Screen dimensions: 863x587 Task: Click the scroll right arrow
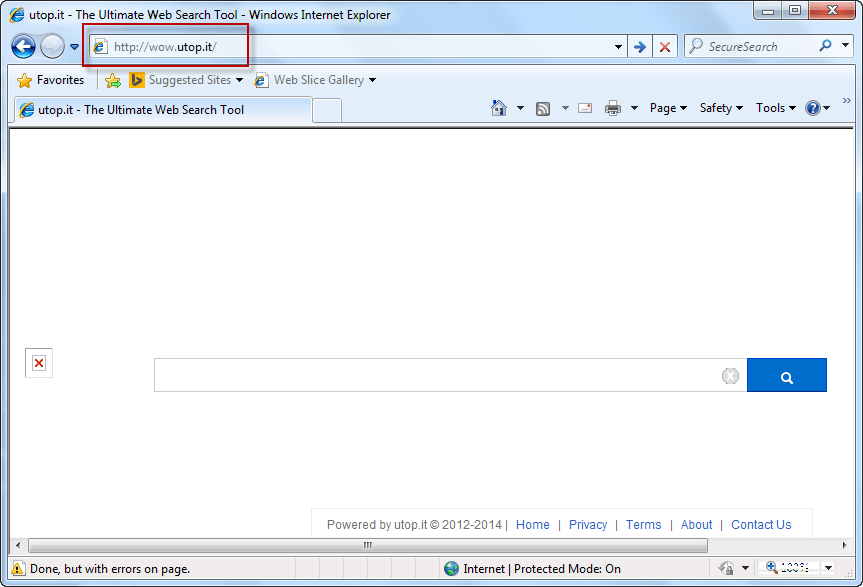coord(844,545)
